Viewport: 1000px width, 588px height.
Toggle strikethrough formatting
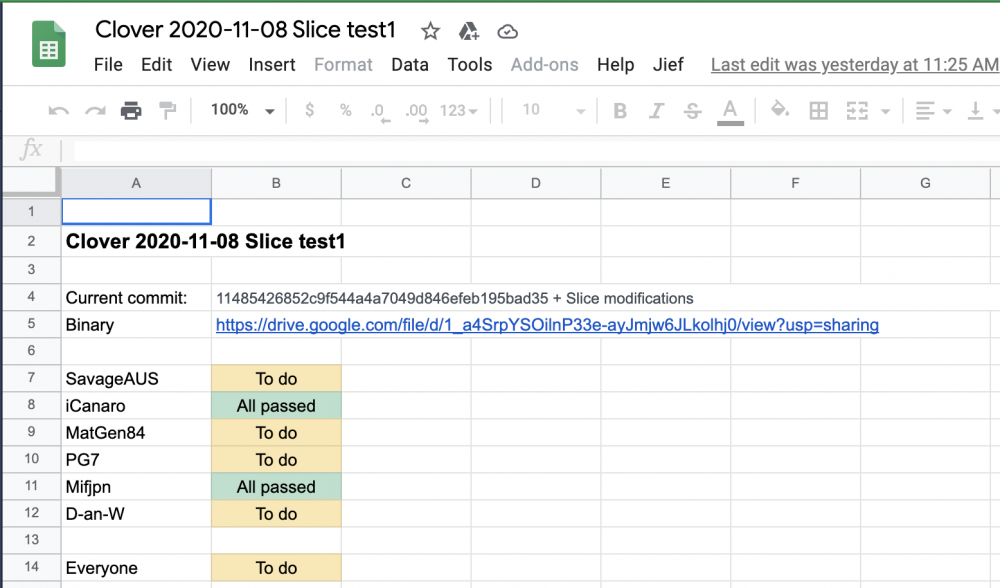point(693,111)
